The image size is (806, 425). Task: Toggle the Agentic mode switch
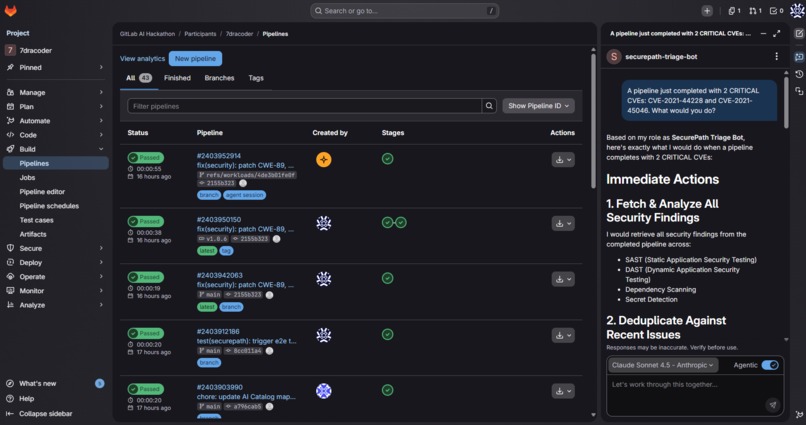(770, 365)
